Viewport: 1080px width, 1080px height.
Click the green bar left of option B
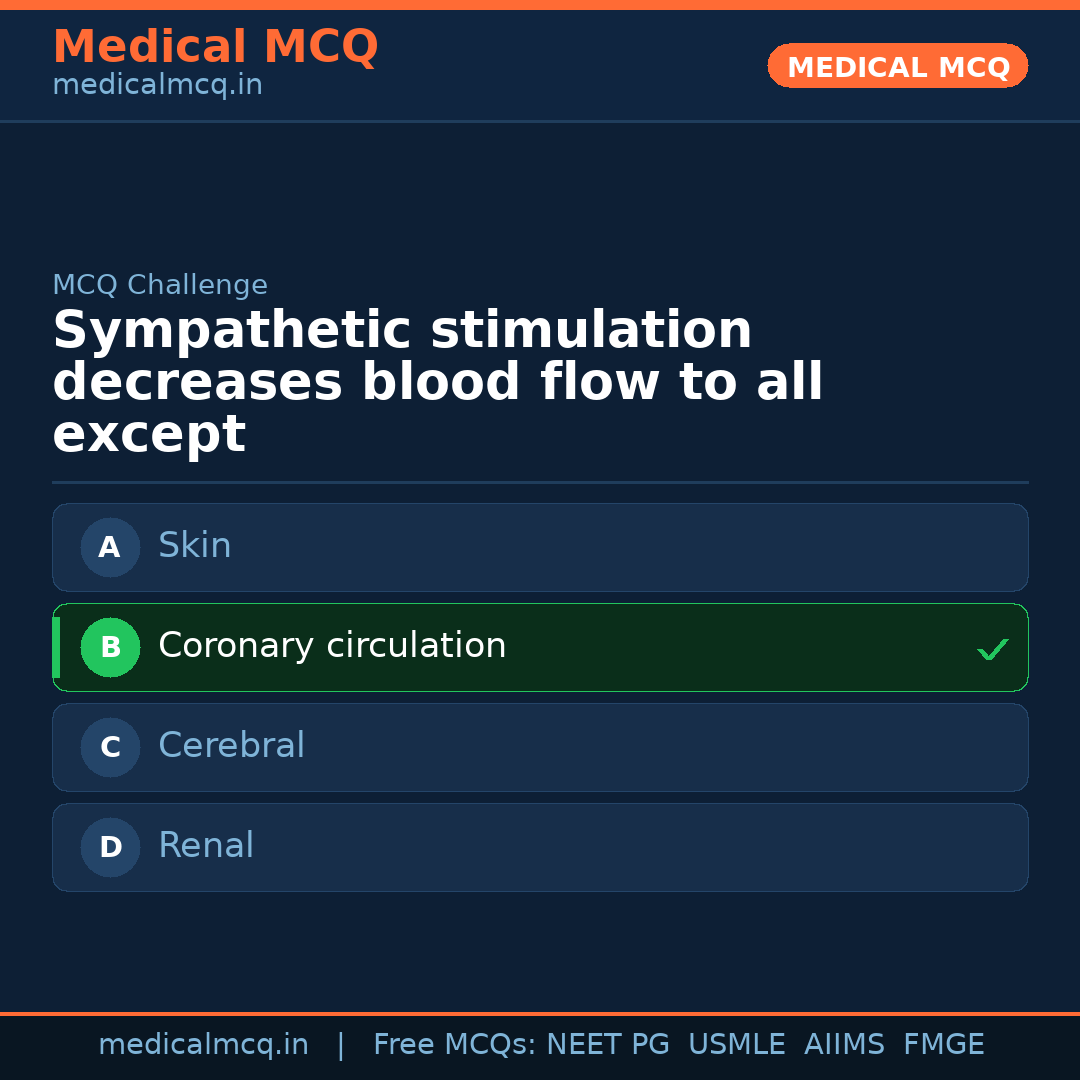[x=56, y=647]
